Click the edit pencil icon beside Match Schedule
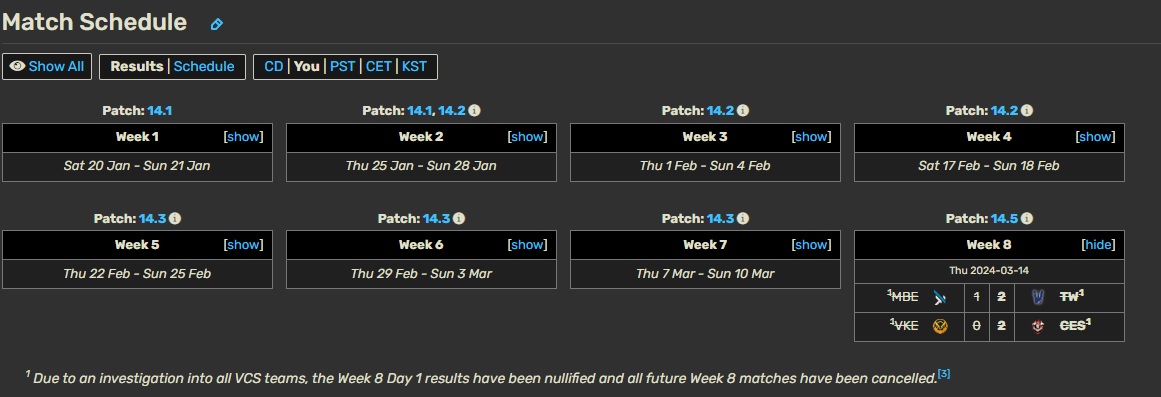 (x=216, y=24)
